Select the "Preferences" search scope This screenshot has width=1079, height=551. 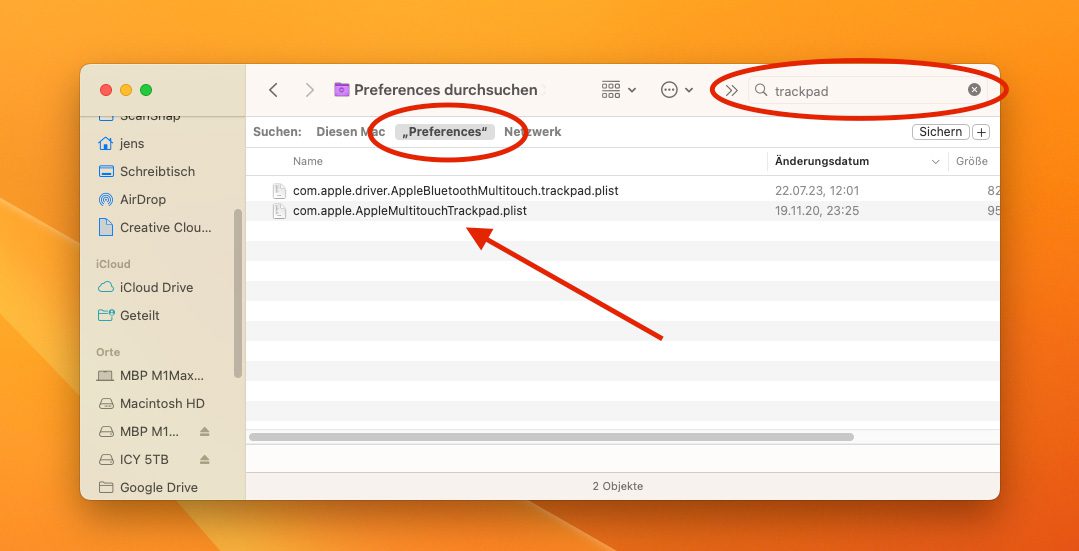[444, 132]
